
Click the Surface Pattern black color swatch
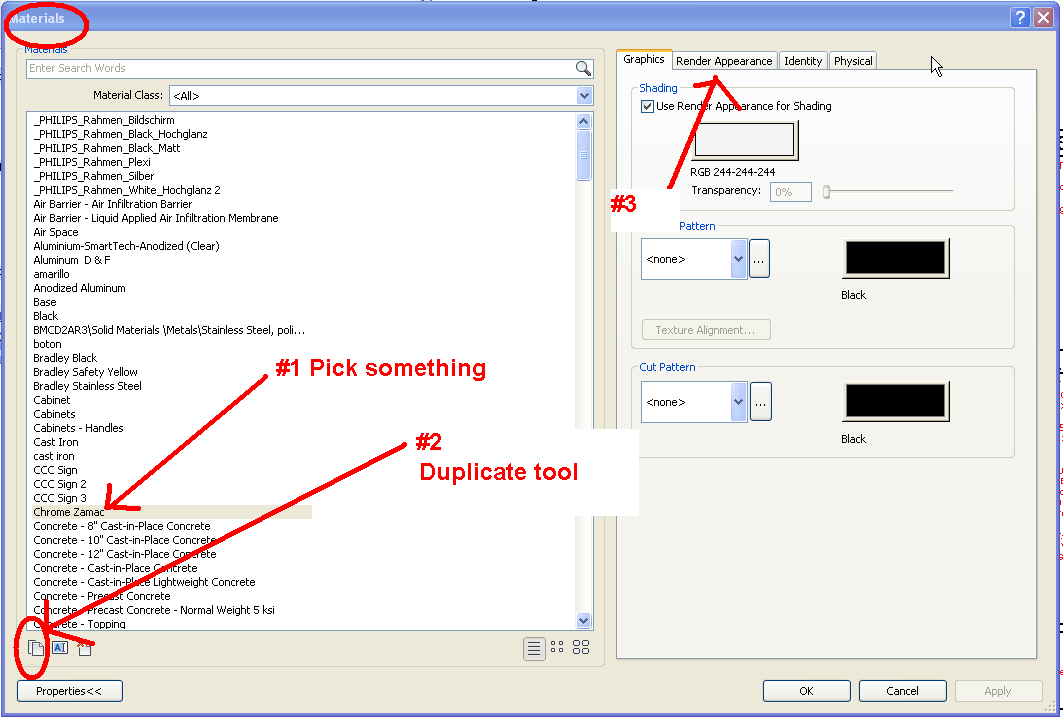pyautogui.click(x=896, y=258)
